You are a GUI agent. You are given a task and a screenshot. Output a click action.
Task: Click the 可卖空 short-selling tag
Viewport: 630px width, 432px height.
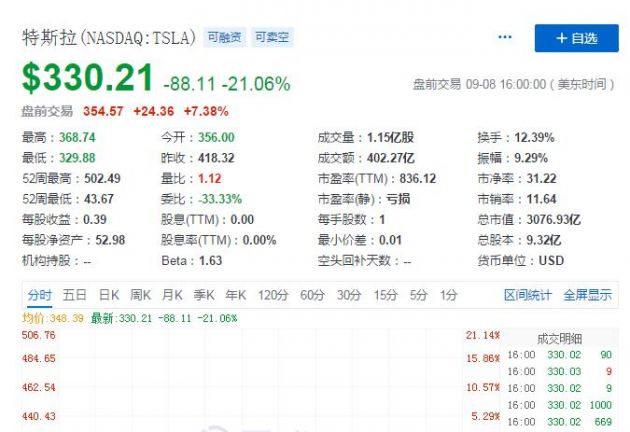tap(272, 37)
